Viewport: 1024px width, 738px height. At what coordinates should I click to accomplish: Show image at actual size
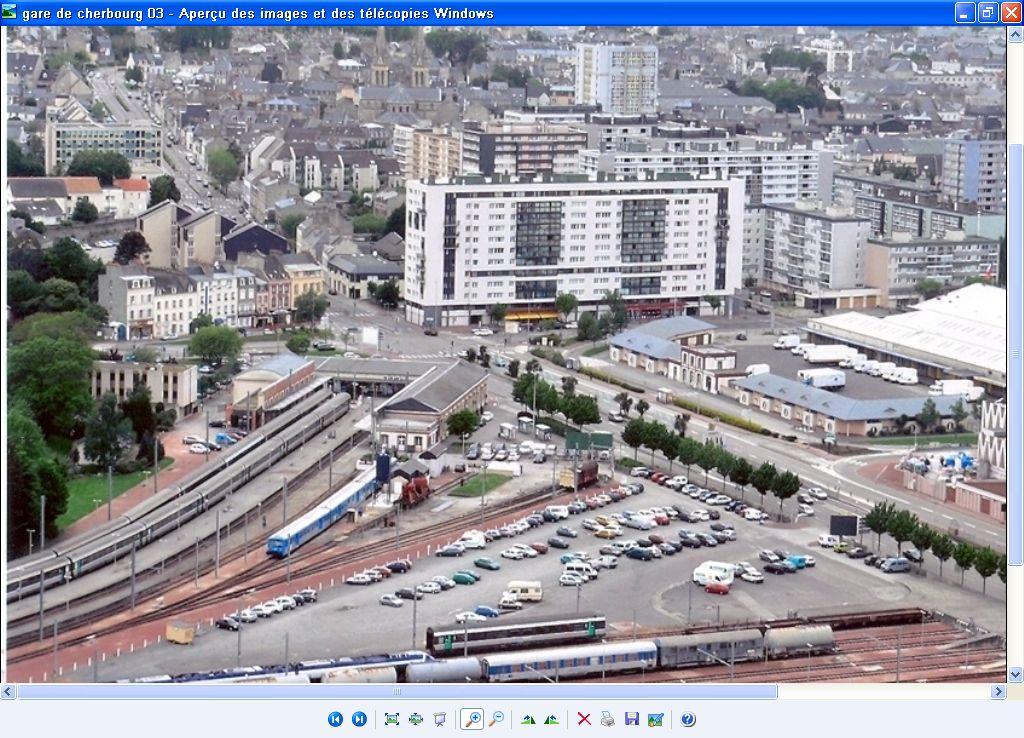(x=415, y=719)
